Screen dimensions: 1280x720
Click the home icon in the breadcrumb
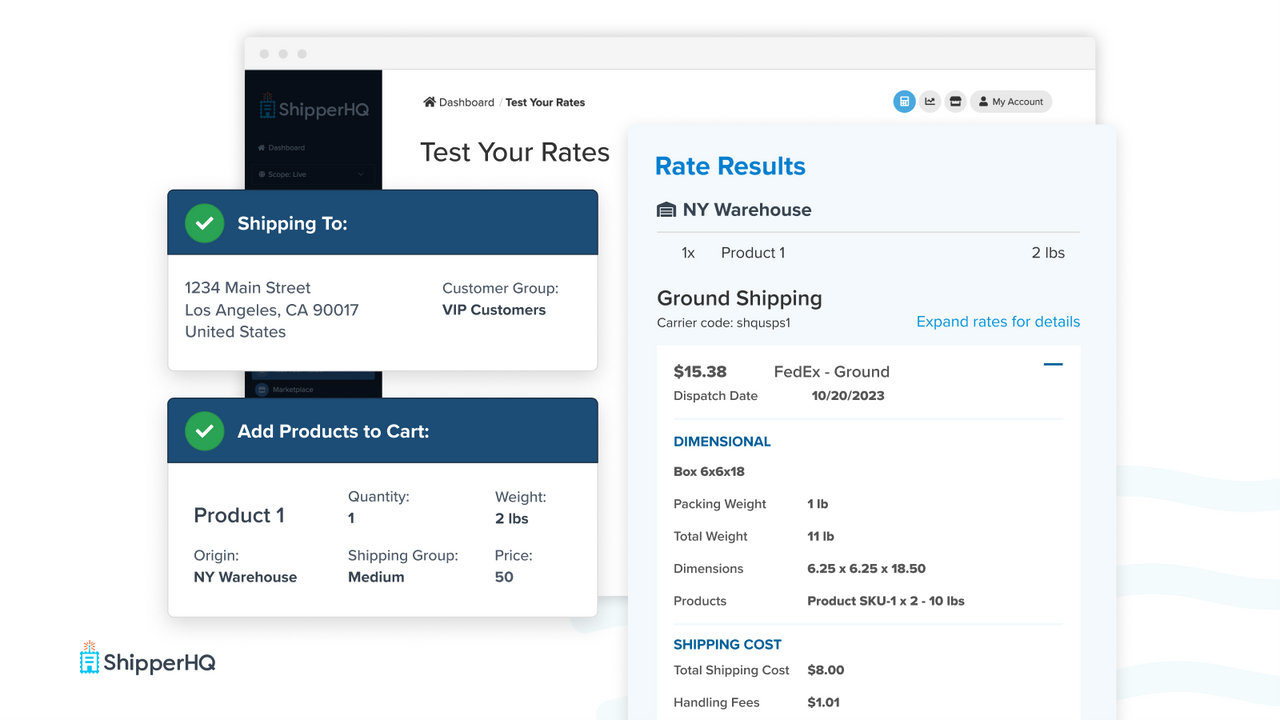click(x=428, y=102)
